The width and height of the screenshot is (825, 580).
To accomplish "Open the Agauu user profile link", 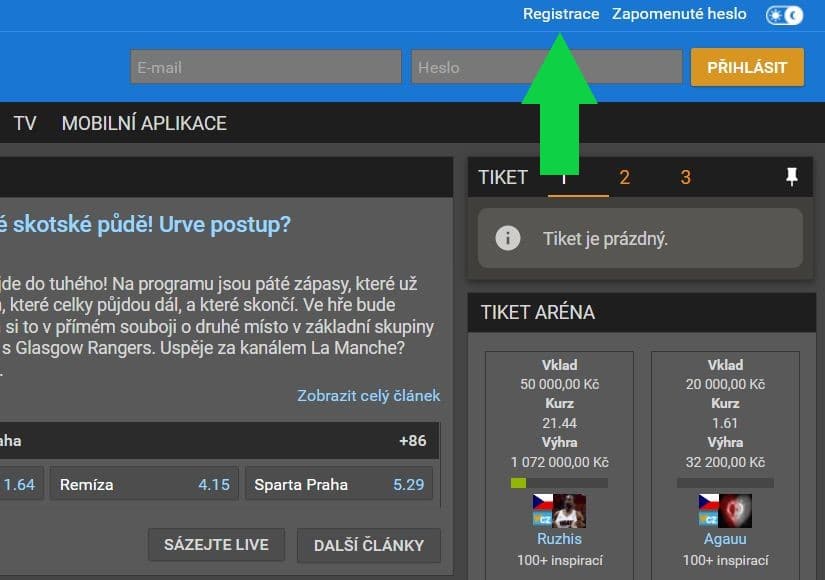I will (x=725, y=539).
